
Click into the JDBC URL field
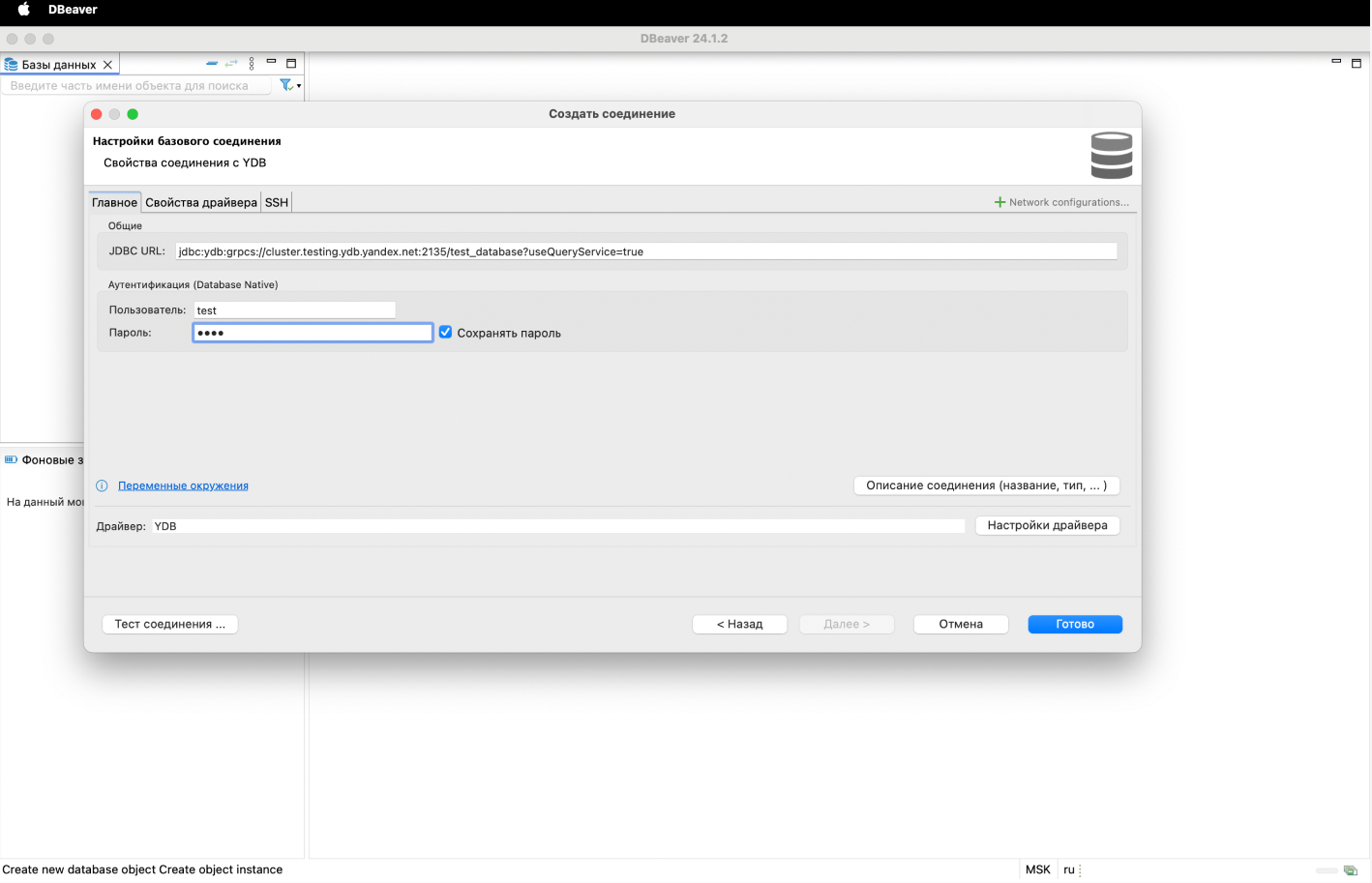click(645, 251)
